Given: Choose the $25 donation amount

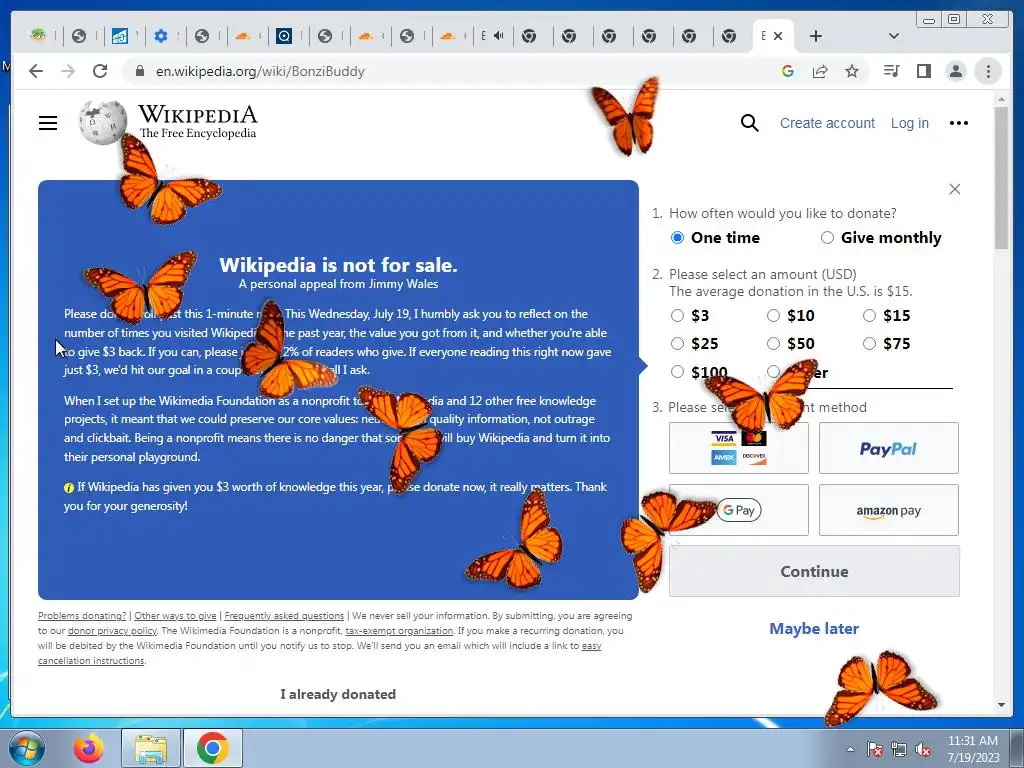Looking at the screenshot, I should point(677,344).
